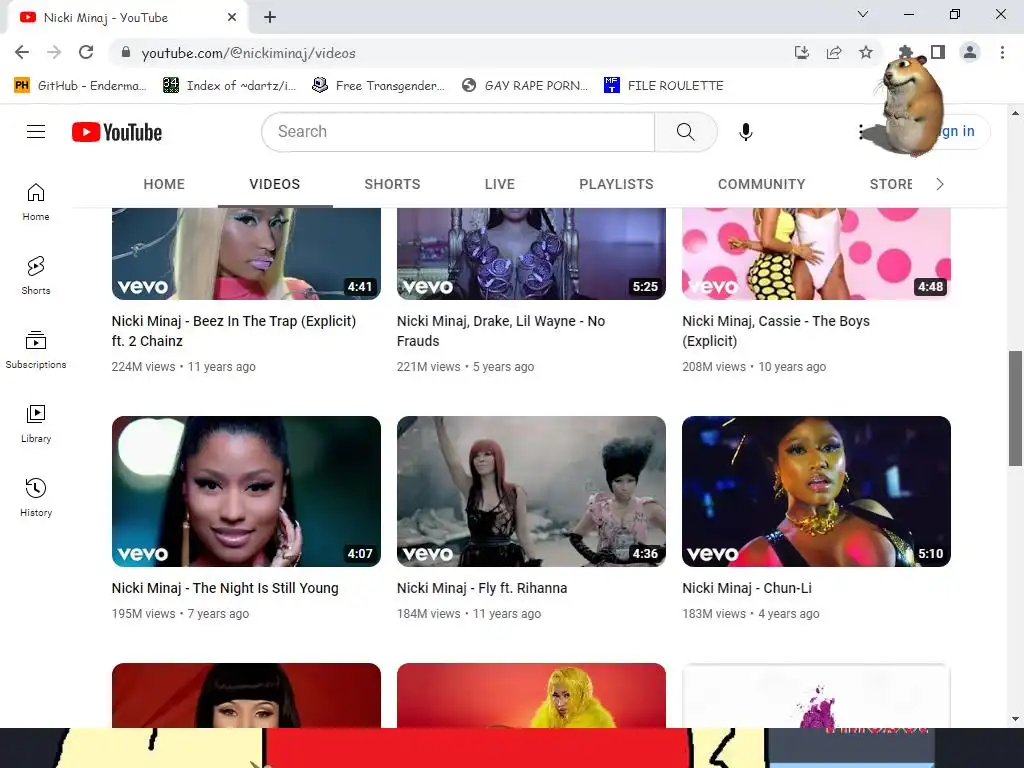The width and height of the screenshot is (1024, 768).
Task: Open the Chrome profile avatar
Action: pos(970,52)
